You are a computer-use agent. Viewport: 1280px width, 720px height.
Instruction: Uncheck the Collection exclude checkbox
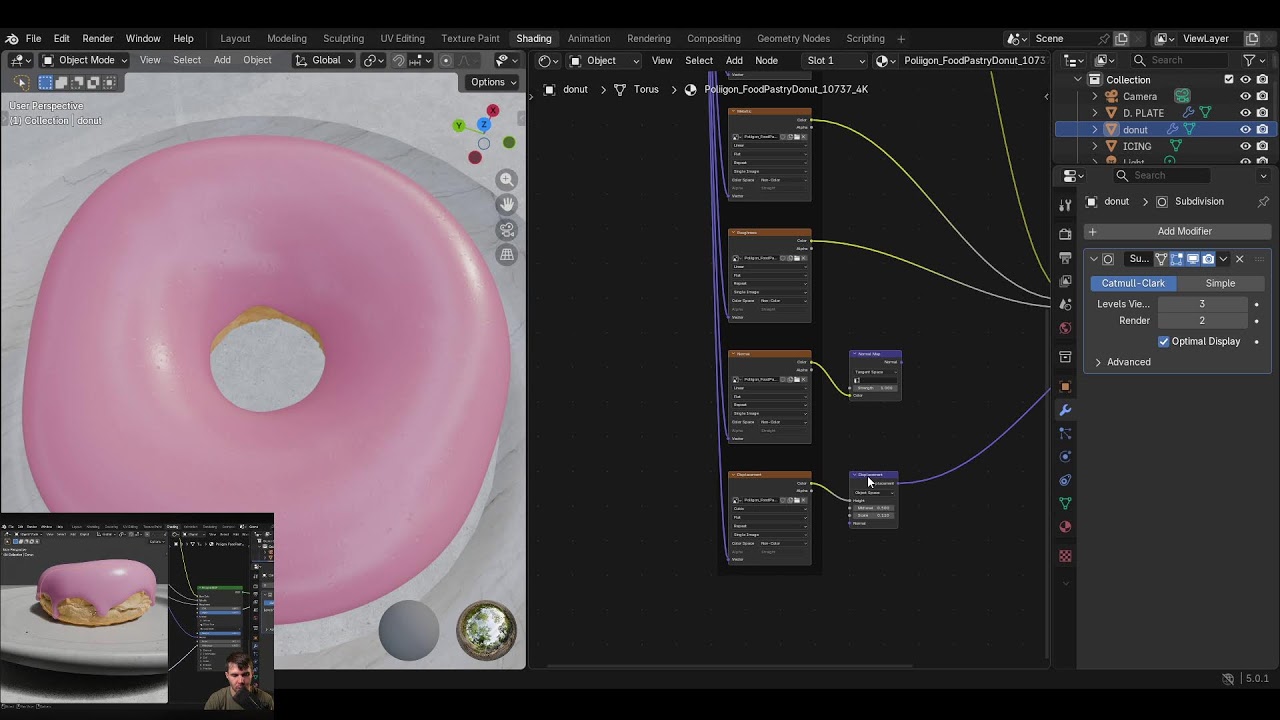(1229, 79)
